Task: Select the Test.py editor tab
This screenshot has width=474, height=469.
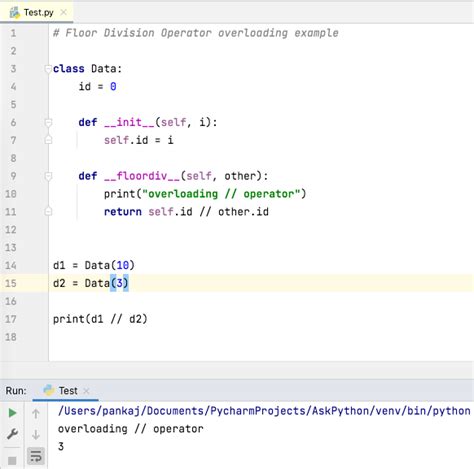Action: [x=37, y=13]
